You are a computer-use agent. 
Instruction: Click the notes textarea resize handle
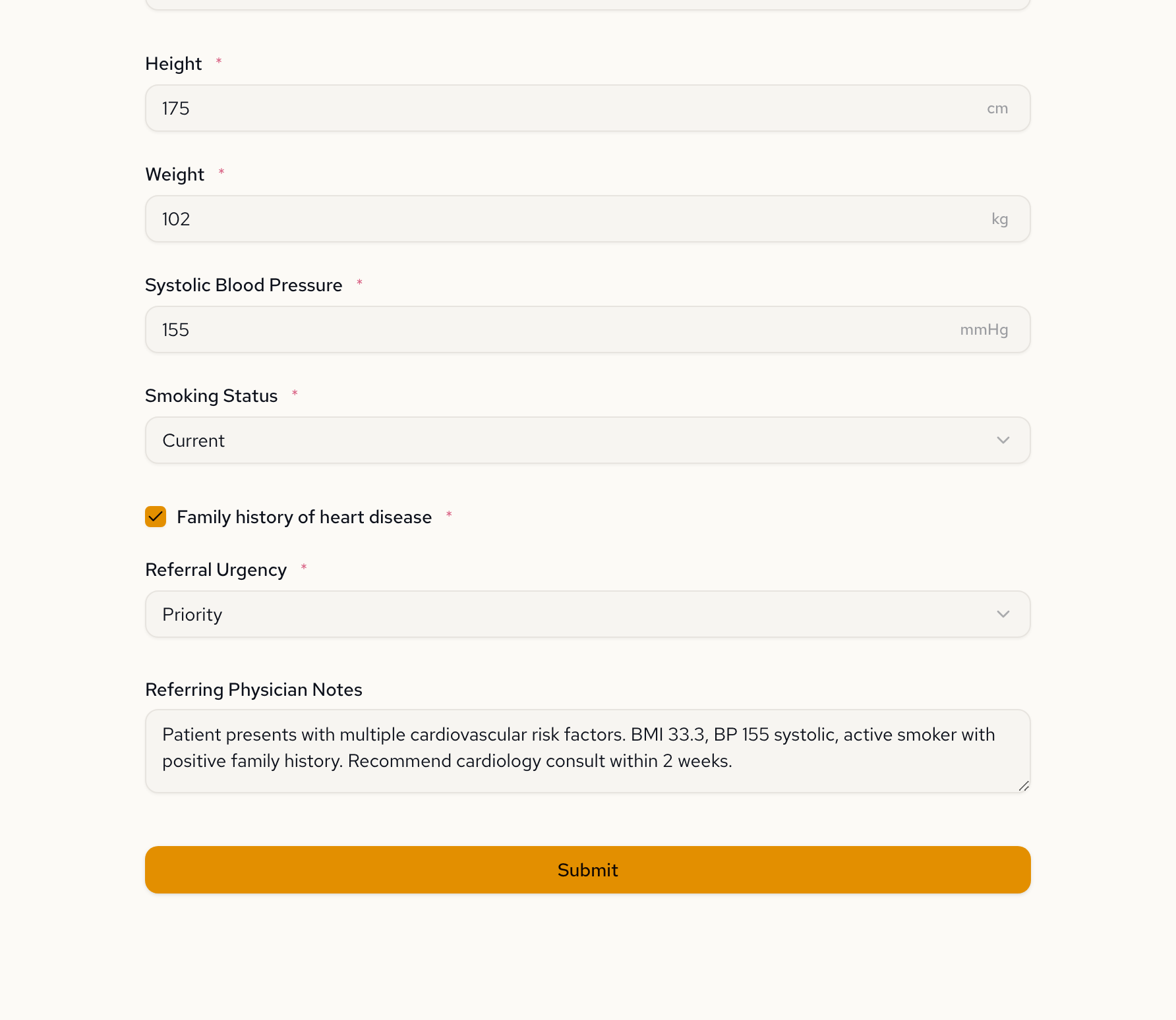coord(1024,785)
